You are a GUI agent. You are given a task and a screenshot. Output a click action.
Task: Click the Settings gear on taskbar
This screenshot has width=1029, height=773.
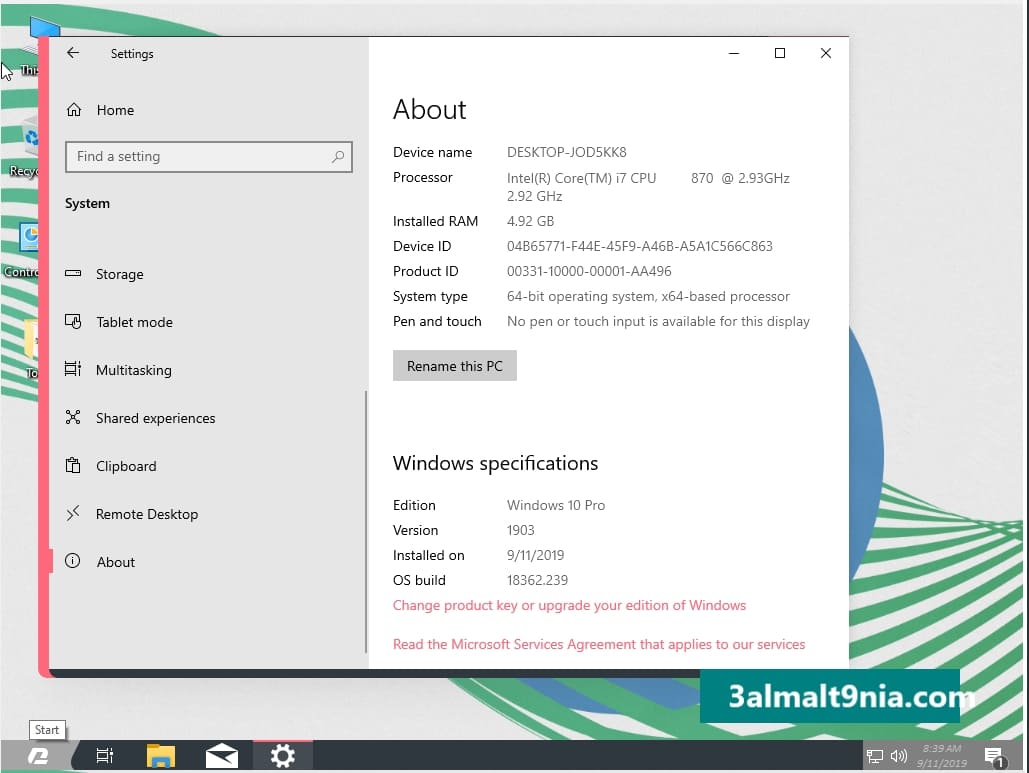pos(283,756)
